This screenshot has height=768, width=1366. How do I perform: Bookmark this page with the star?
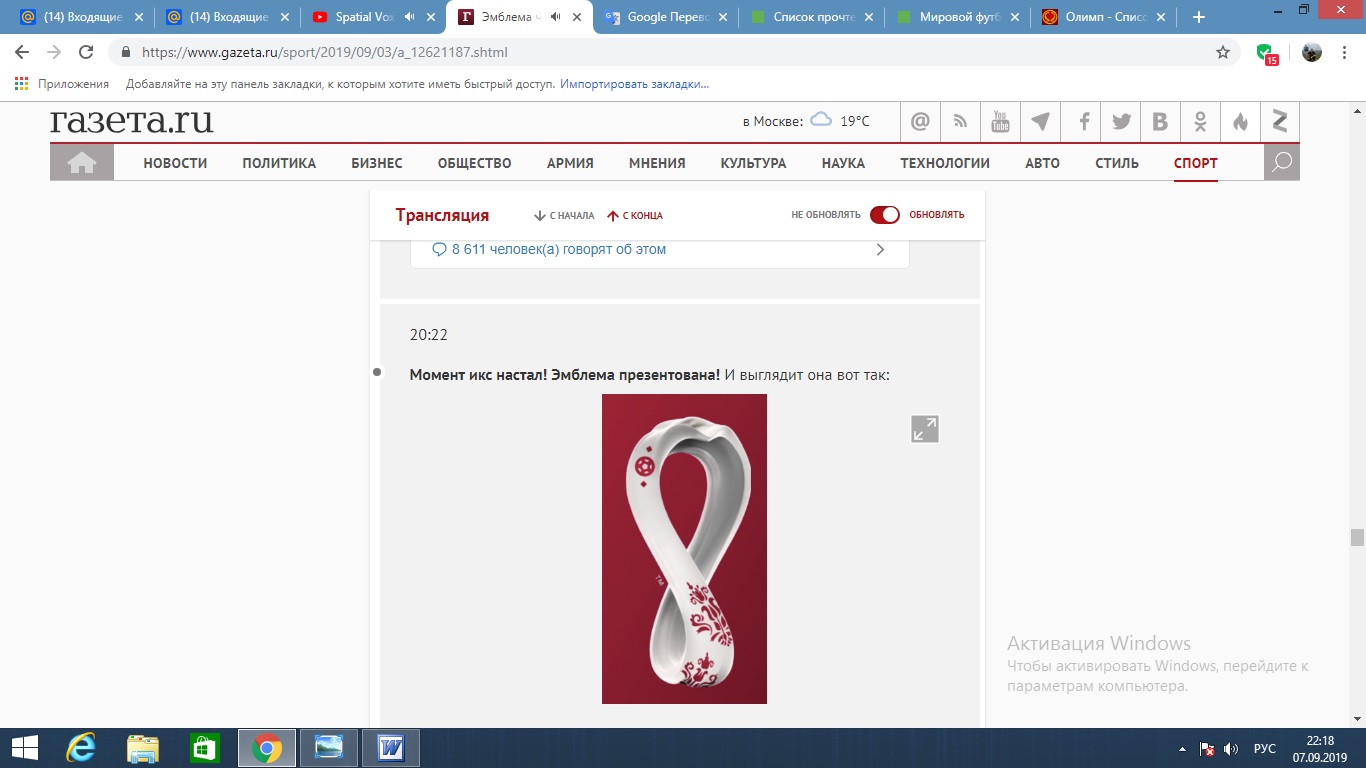pyautogui.click(x=1223, y=52)
